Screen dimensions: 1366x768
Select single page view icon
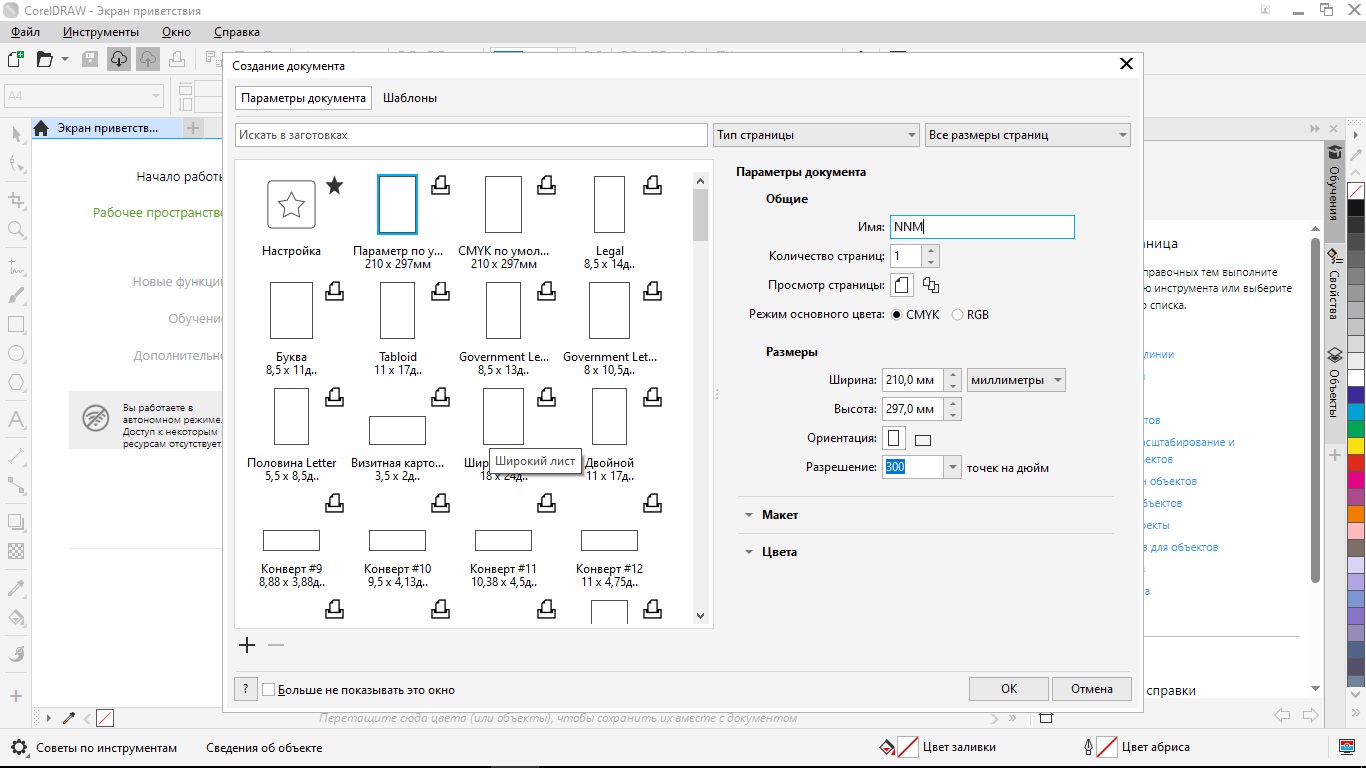(x=902, y=285)
